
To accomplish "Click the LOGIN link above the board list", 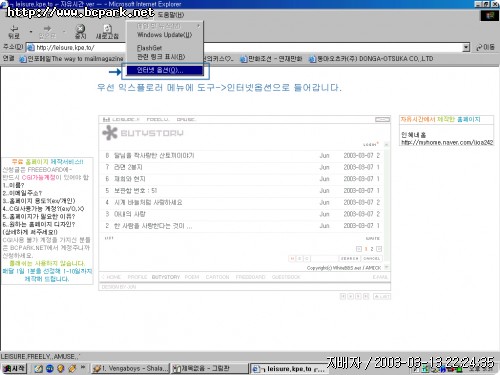I will pos(371,144).
